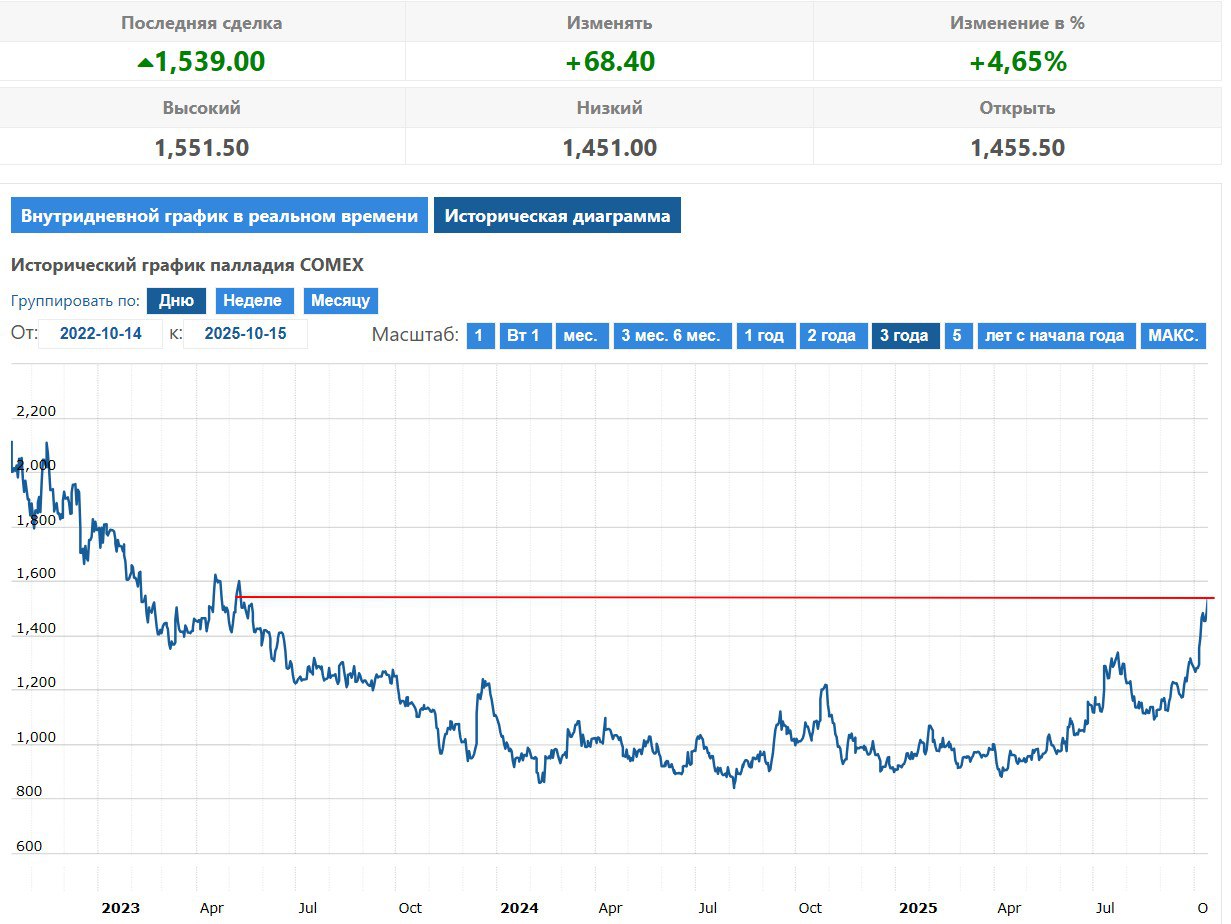Select the 'Вт 1' scale button
1231x924 pixels.
[523, 336]
